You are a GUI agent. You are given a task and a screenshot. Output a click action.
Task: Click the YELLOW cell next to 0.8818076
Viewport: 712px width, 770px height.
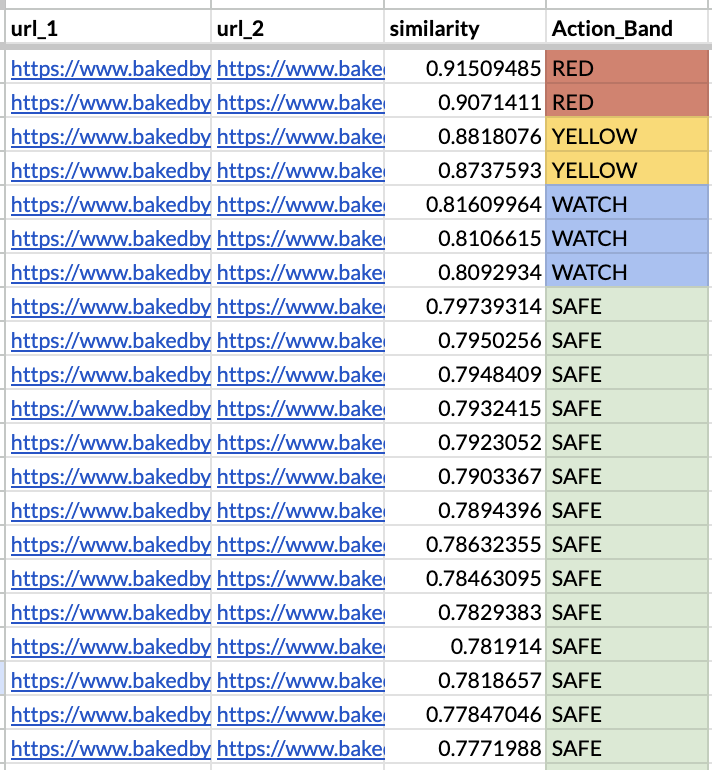628,136
